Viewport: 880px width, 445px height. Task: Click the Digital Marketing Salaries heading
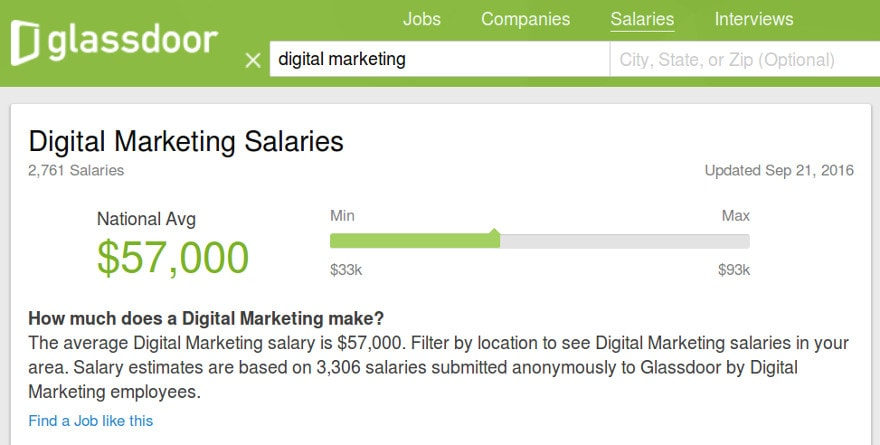pos(186,141)
